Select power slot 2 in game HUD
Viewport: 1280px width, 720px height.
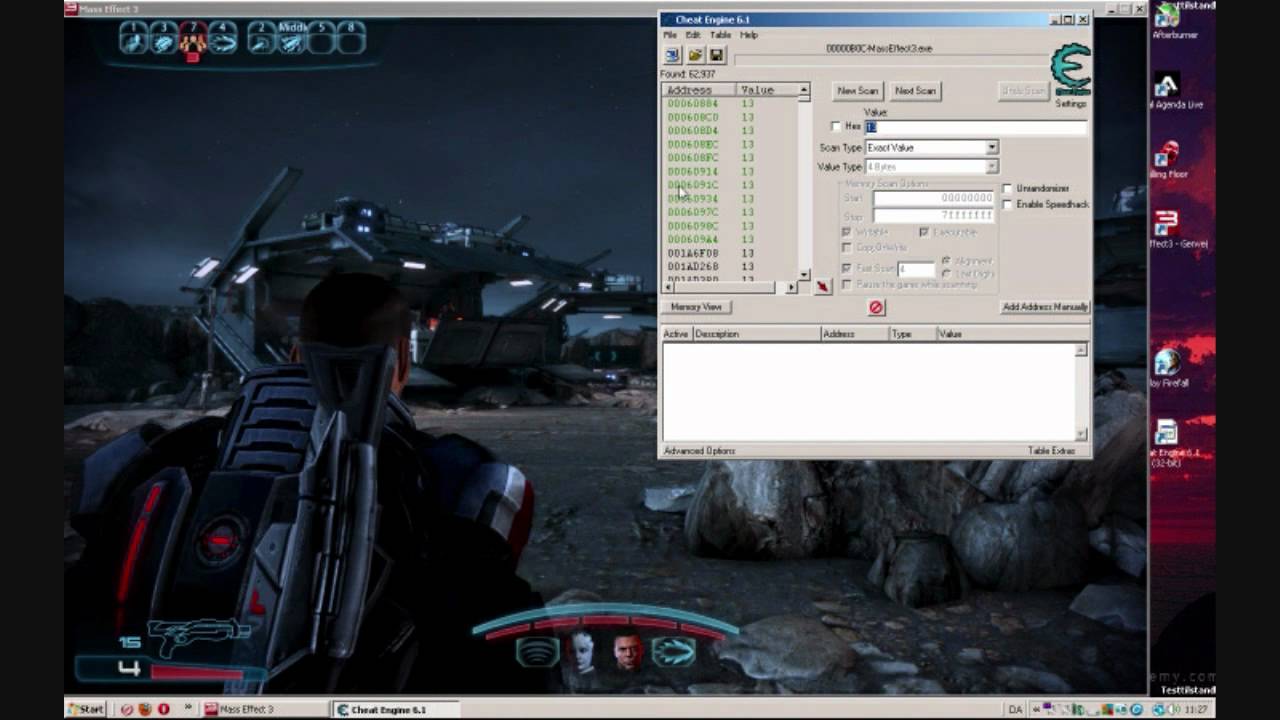[x=262, y=38]
